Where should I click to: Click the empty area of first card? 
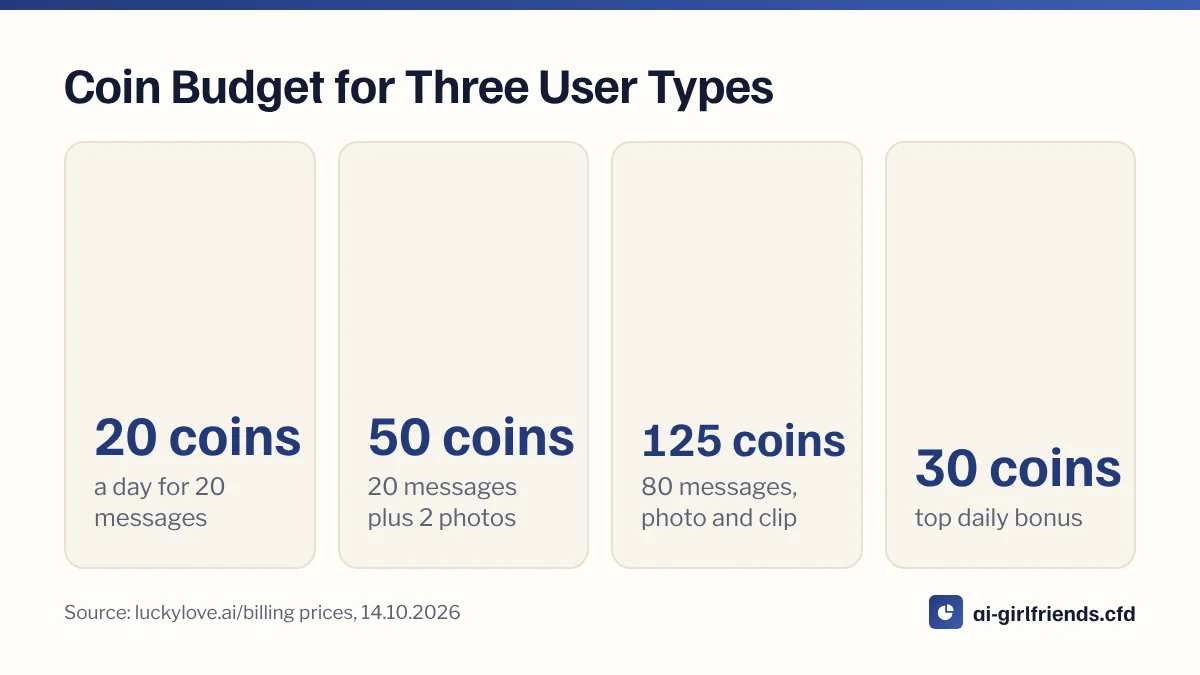click(x=190, y=270)
